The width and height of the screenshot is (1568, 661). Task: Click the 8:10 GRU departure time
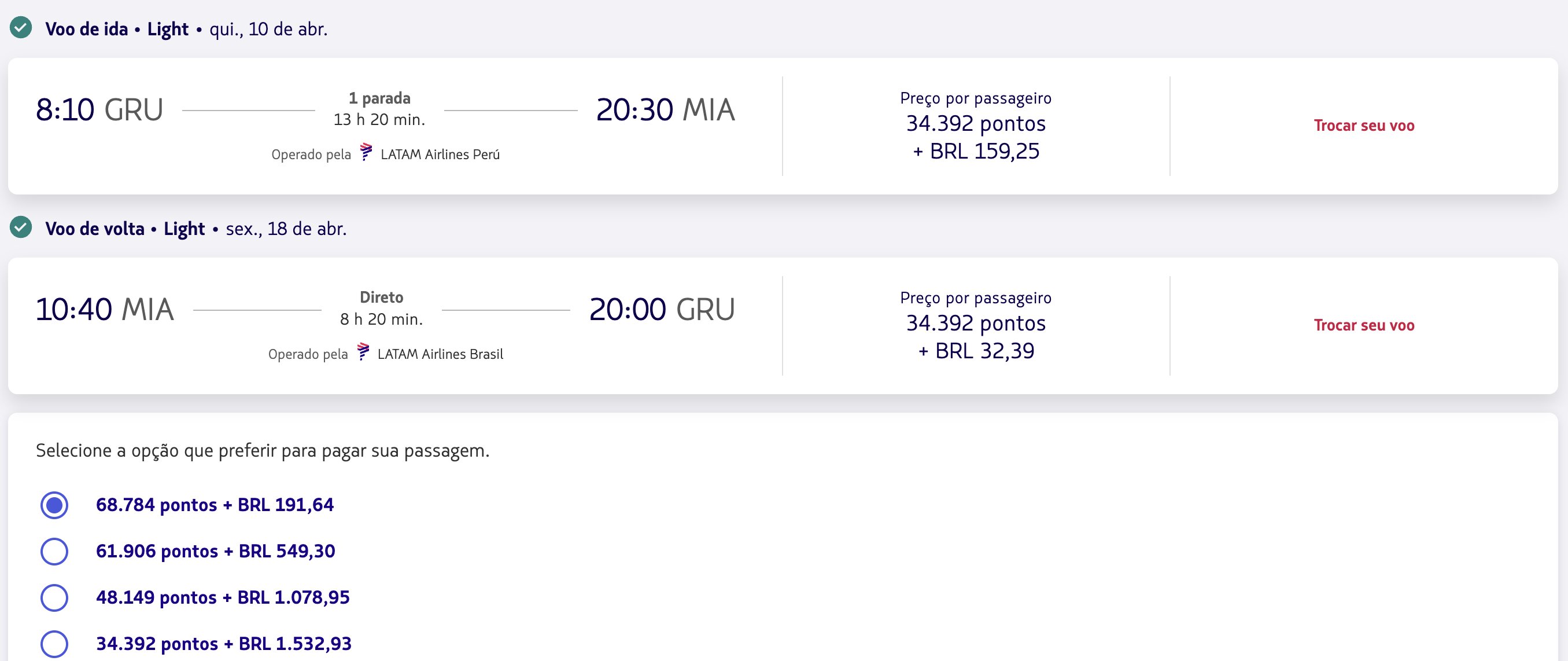pos(99,111)
